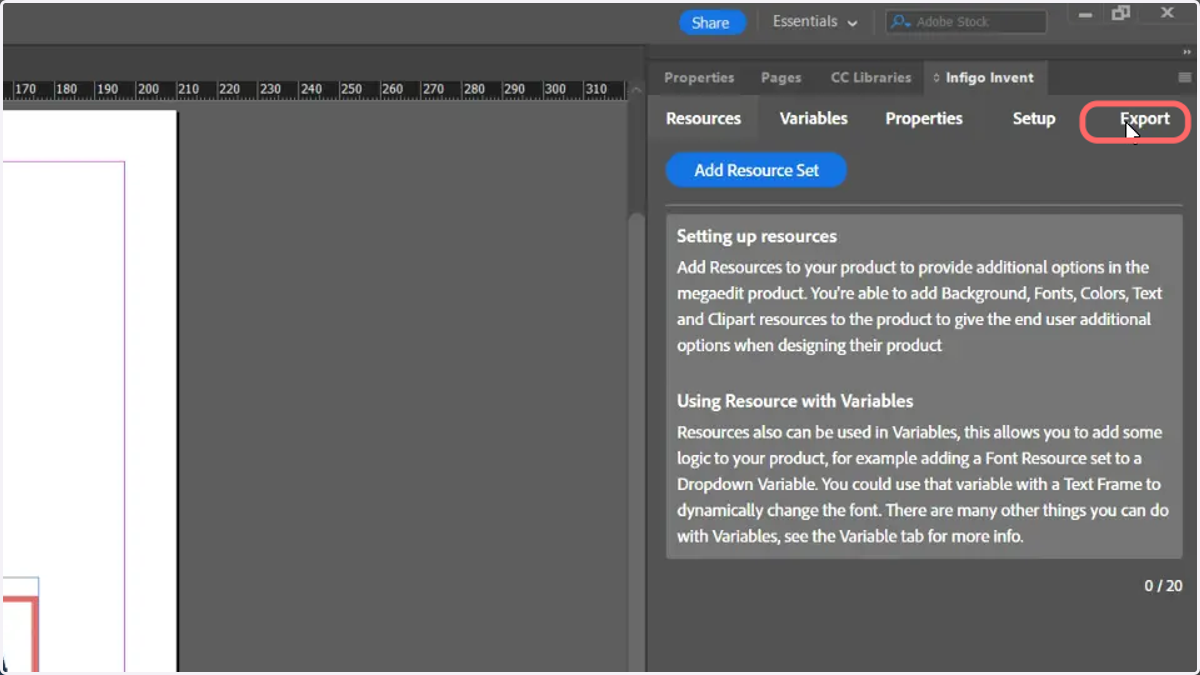Screen dimensions: 1200x675
Task: Click the Adobe Stock search field
Action: coord(967,22)
